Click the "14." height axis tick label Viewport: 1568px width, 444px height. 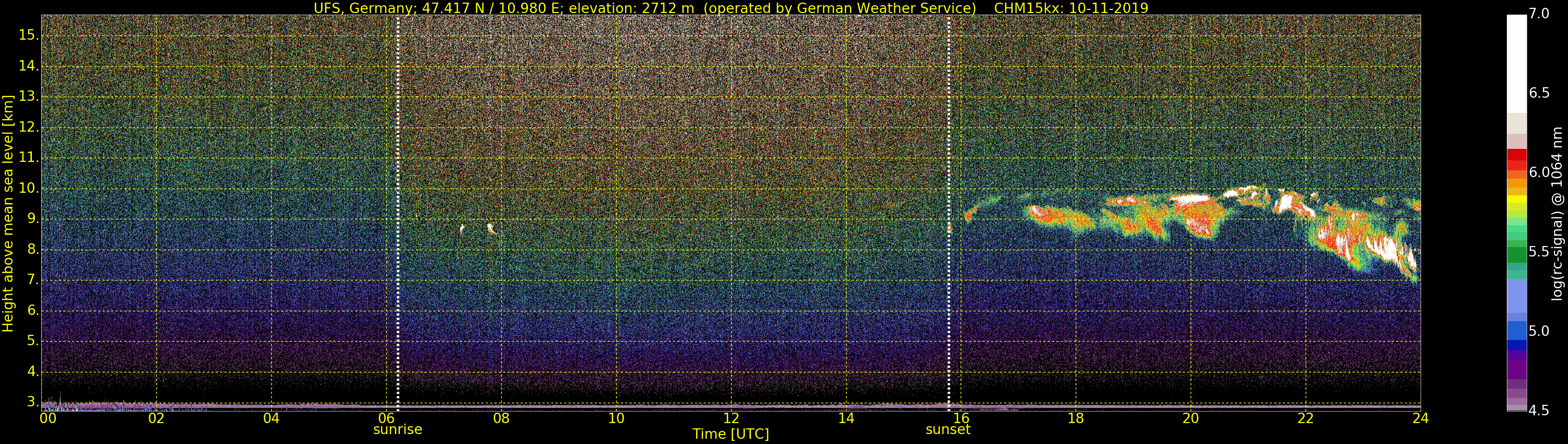(28, 66)
